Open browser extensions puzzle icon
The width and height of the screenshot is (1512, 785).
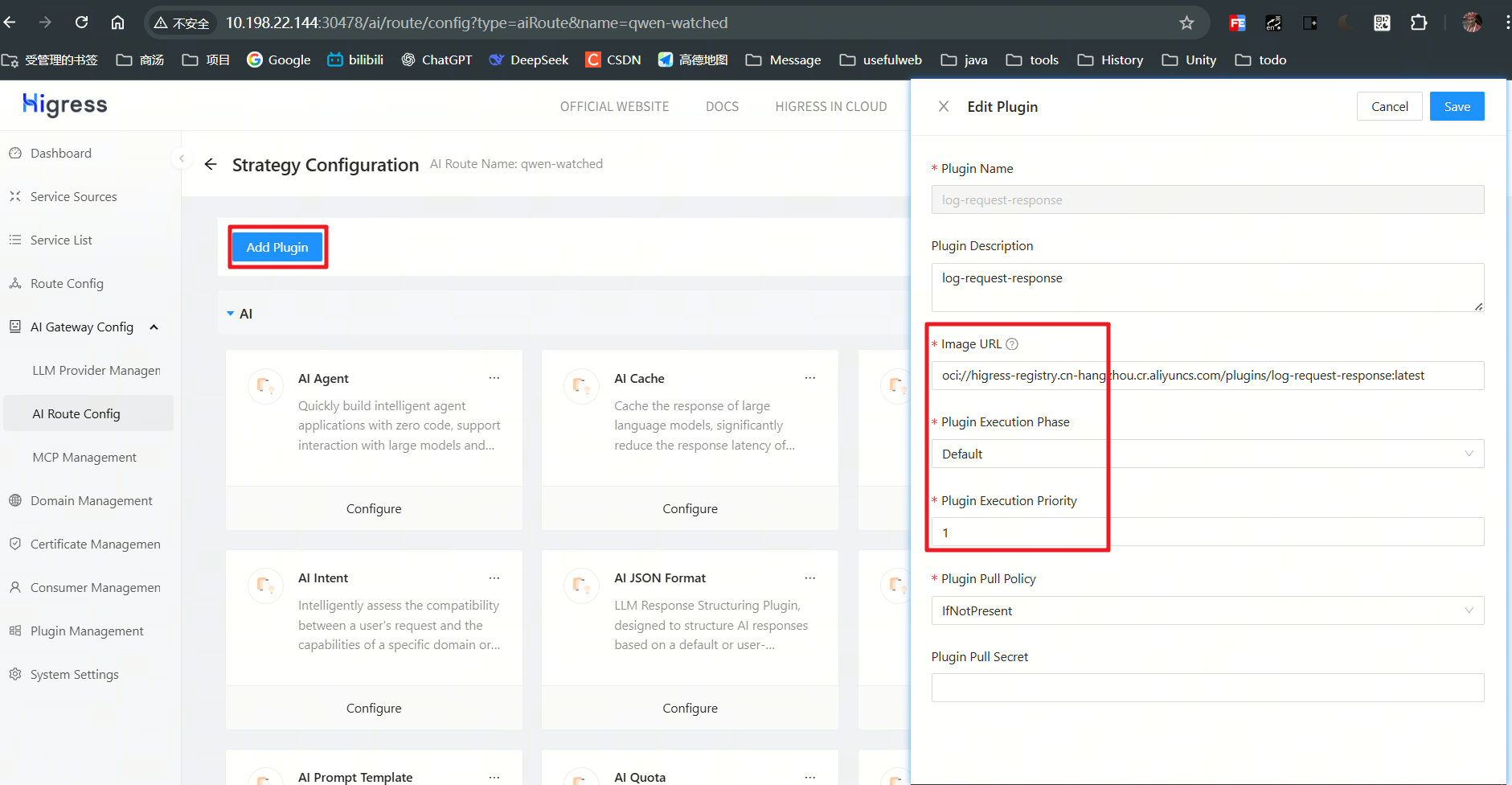click(1419, 23)
